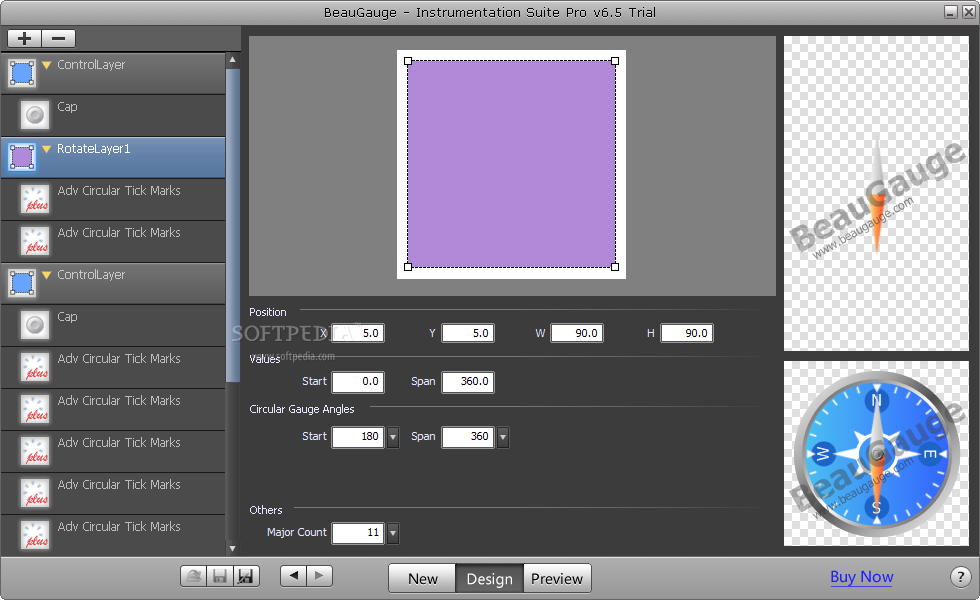Image resolution: width=980 pixels, height=600 pixels.
Task: Click the Circular Gauge Angles Start field
Action: (x=358, y=436)
